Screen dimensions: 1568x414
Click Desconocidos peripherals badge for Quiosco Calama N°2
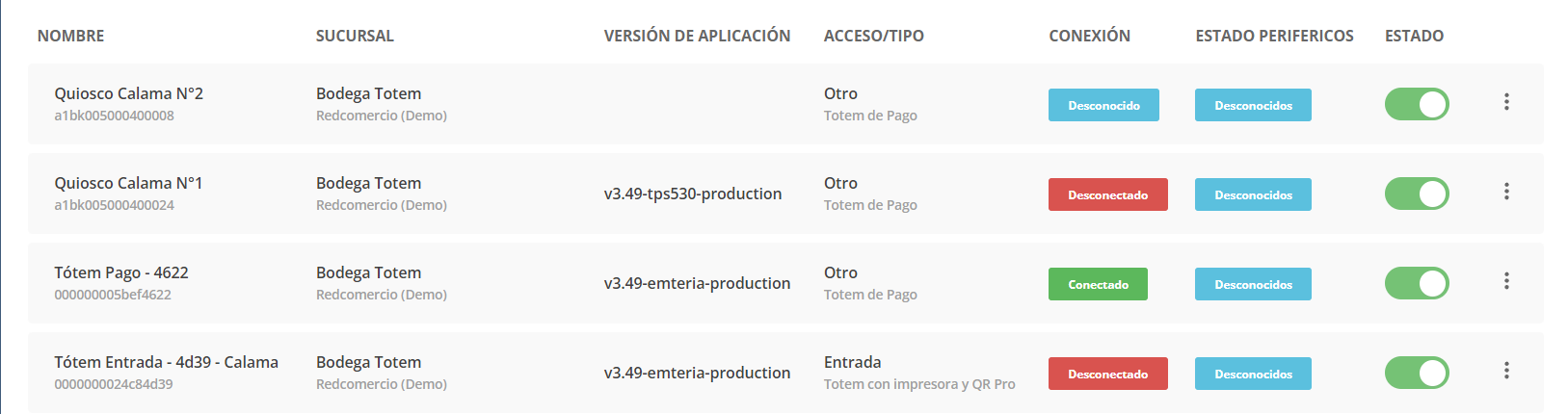1253,105
